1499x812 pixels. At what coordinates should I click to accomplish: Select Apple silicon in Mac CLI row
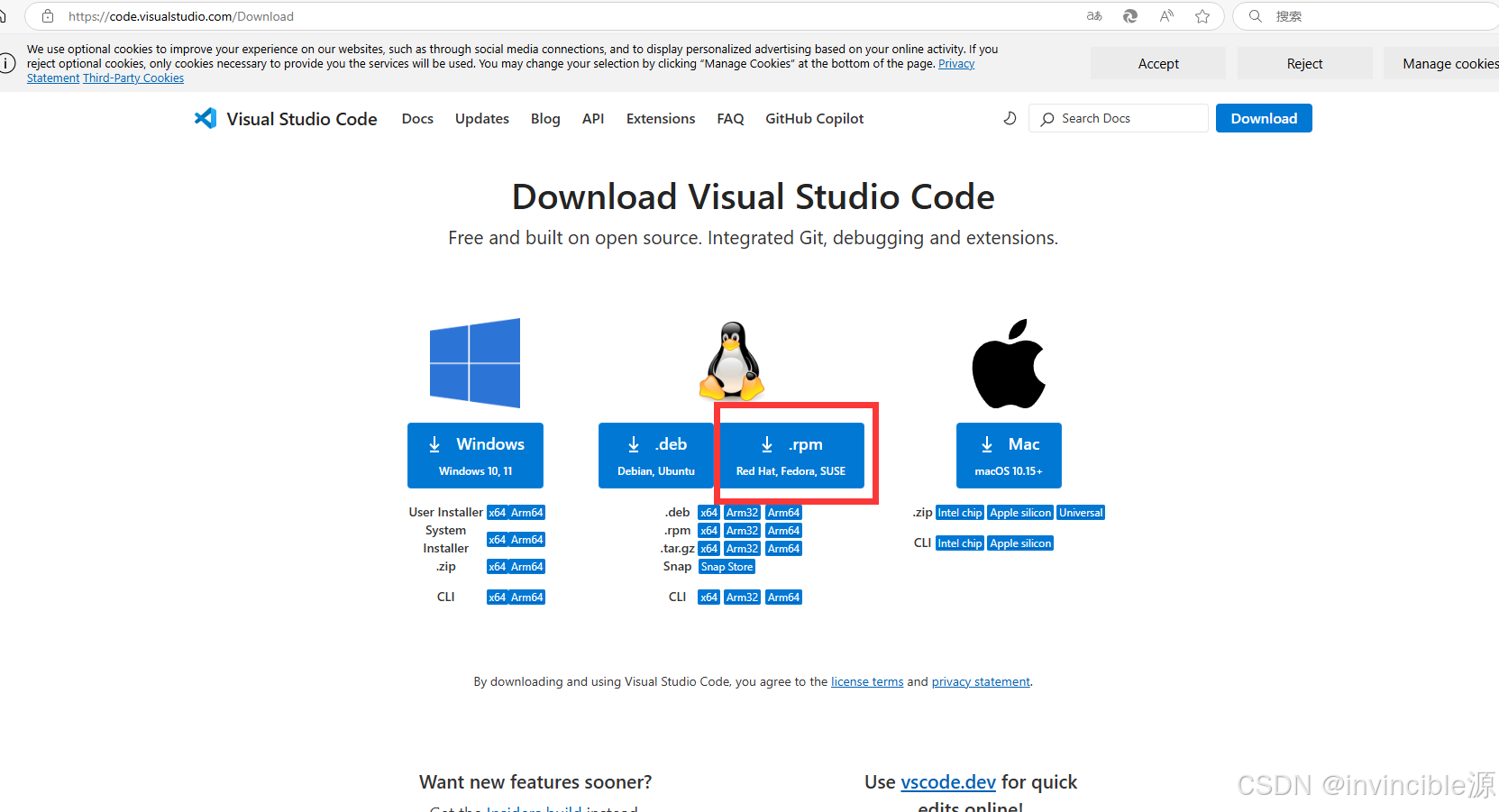coord(1020,543)
